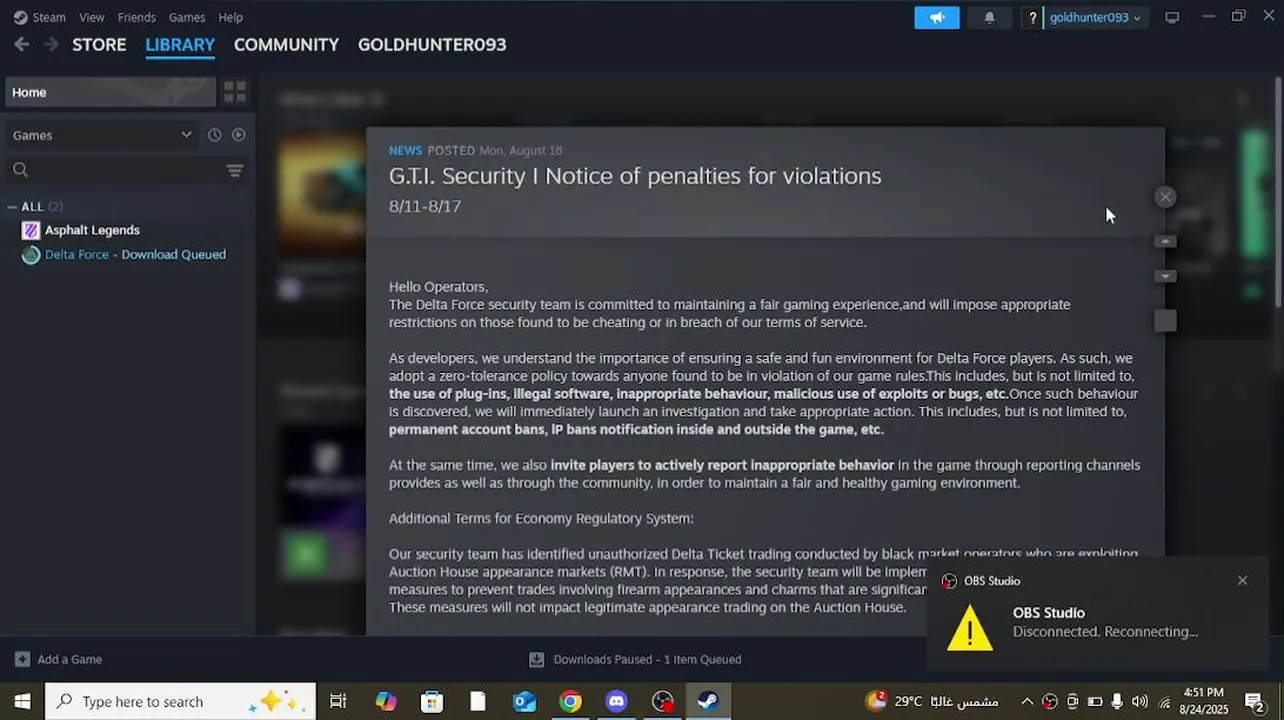Open the volume tray control
The width and height of the screenshot is (1284, 720).
[x=1140, y=701]
